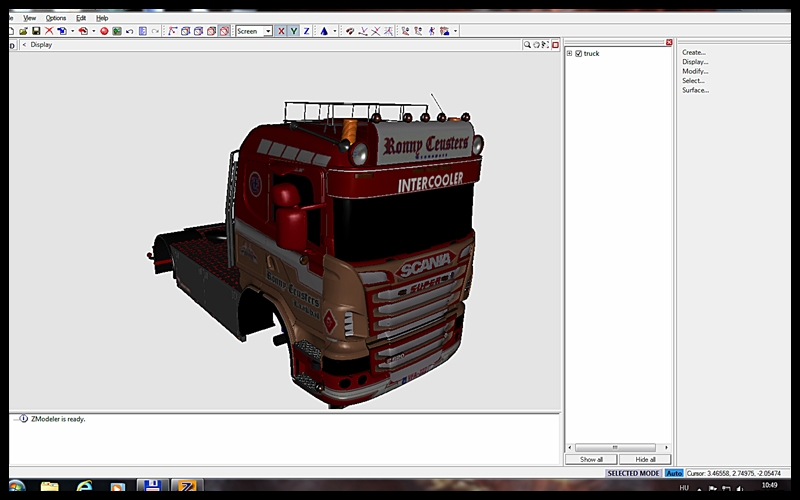Click the last blue axes helper icon
Viewport: 800px width, 500px height.
click(388, 31)
